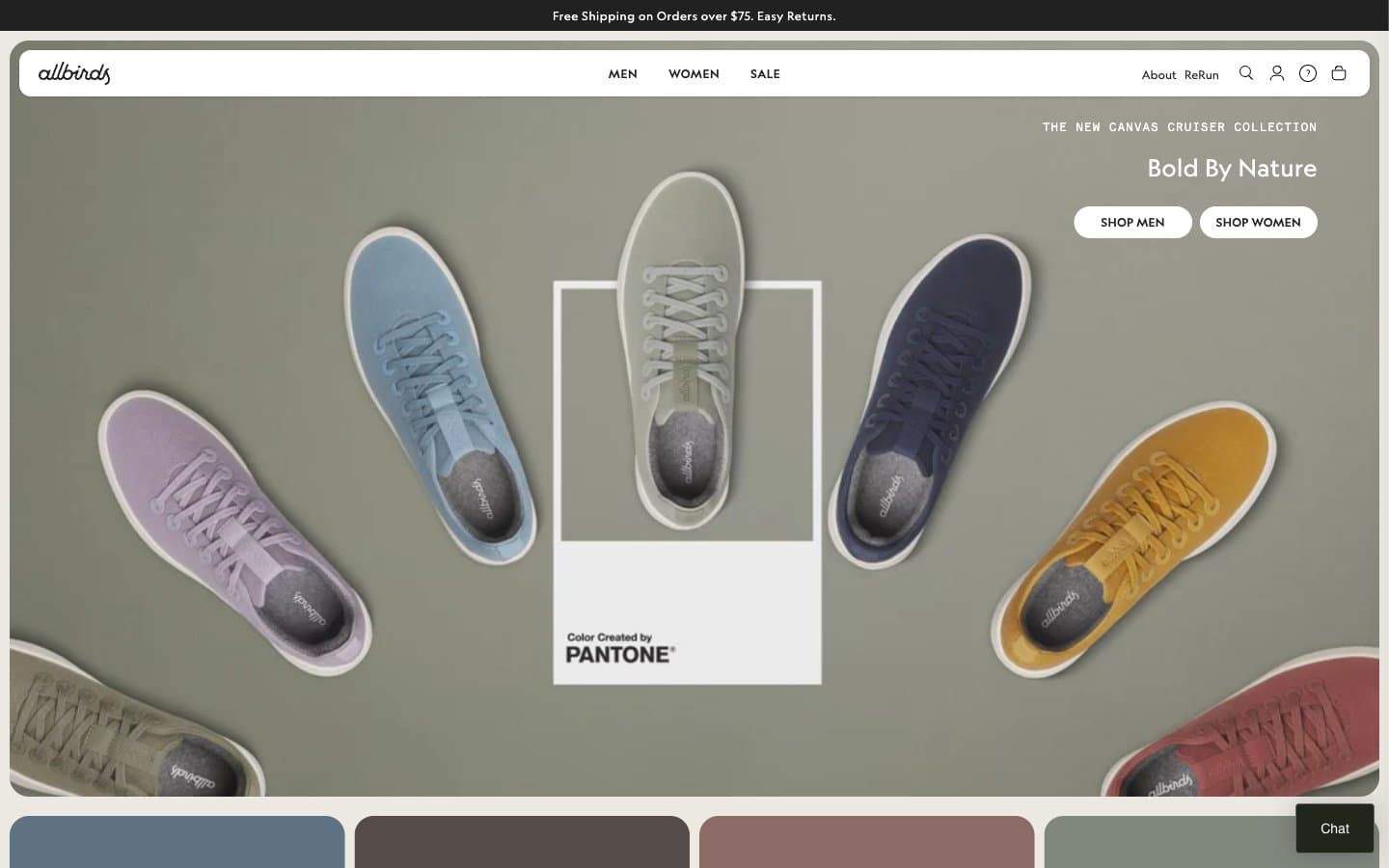The width and height of the screenshot is (1389, 868).
Task: Click the Free Shipping announcement text
Action: [694, 15]
